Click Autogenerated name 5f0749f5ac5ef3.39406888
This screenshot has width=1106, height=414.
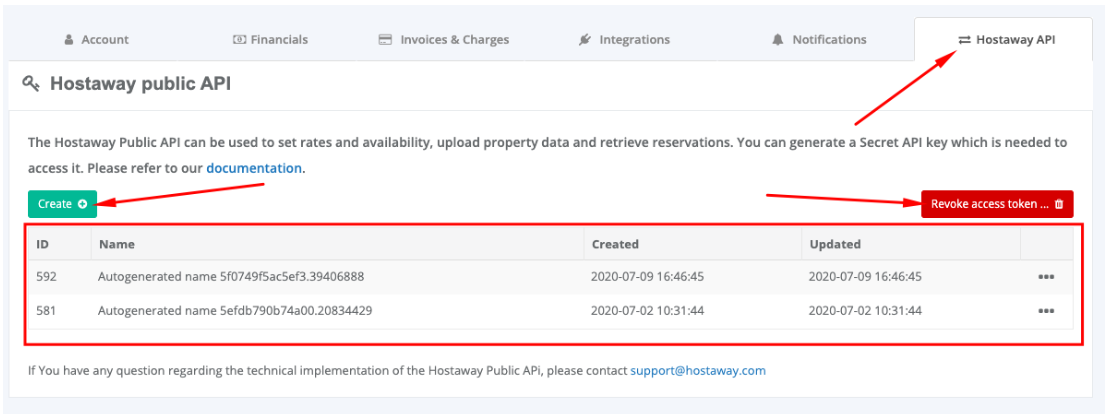pyautogui.click(x=231, y=277)
